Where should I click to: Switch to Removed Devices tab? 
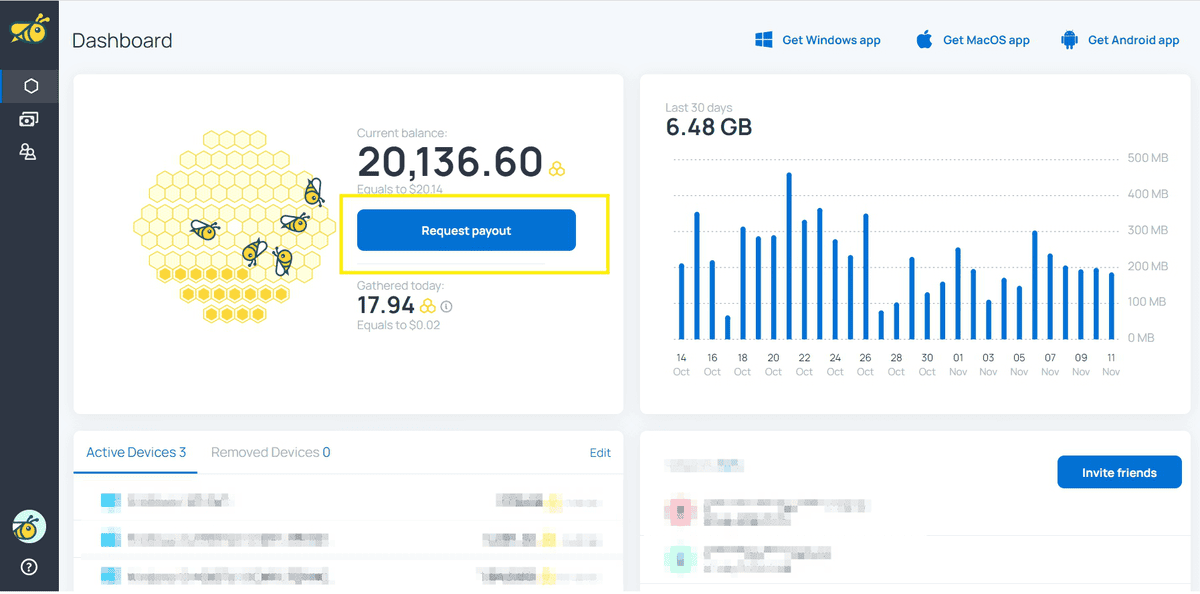click(271, 452)
